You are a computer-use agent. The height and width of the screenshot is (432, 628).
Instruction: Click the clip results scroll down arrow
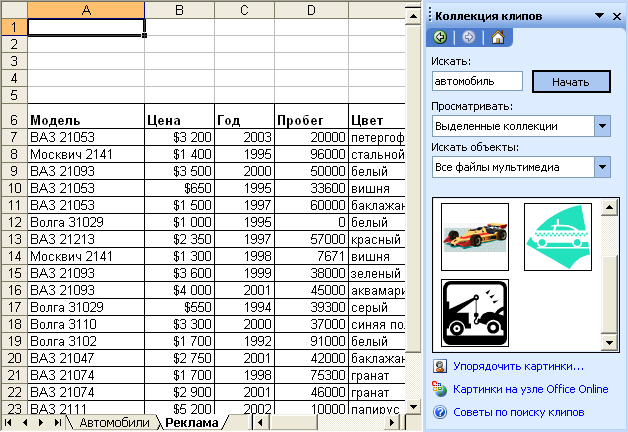(x=609, y=342)
